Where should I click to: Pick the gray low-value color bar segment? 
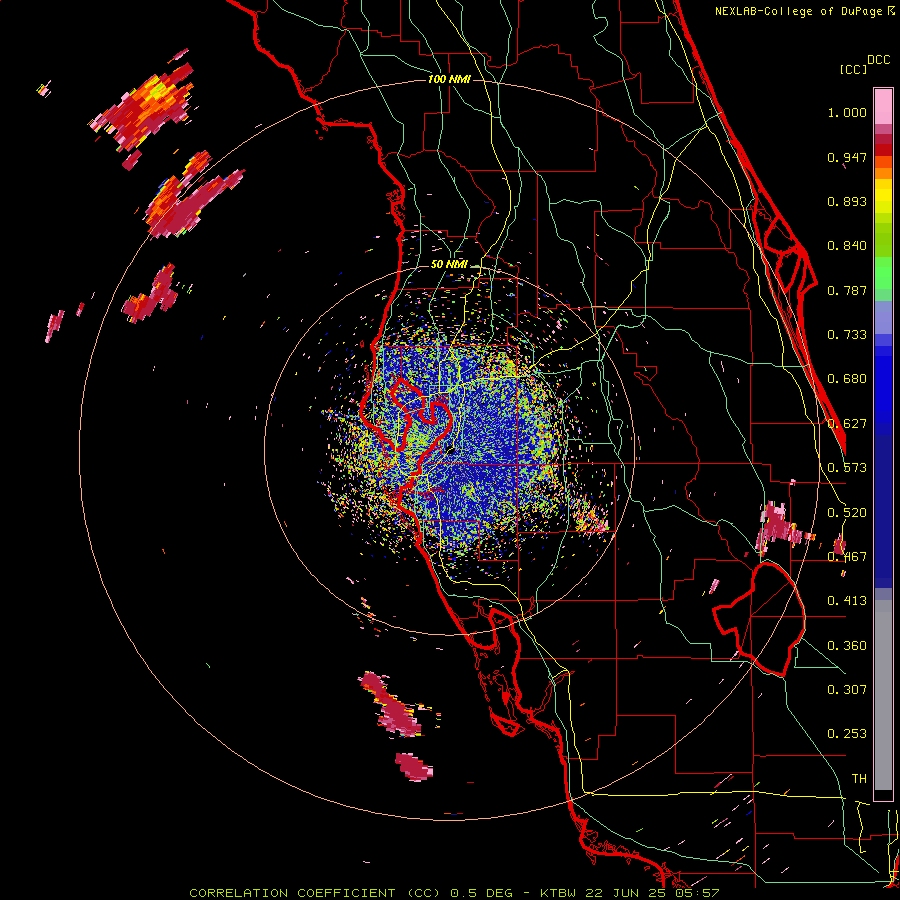883,695
